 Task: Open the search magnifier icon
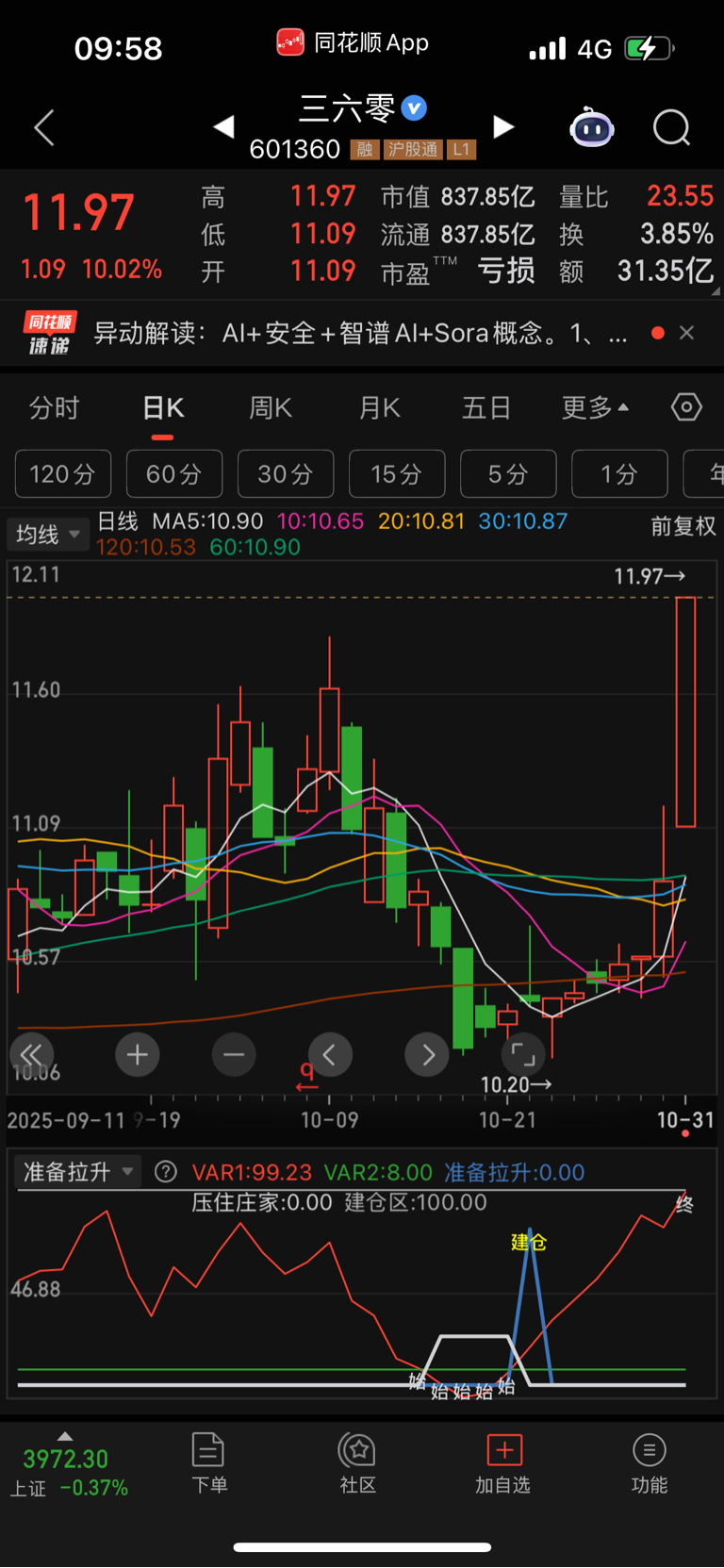click(x=672, y=127)
